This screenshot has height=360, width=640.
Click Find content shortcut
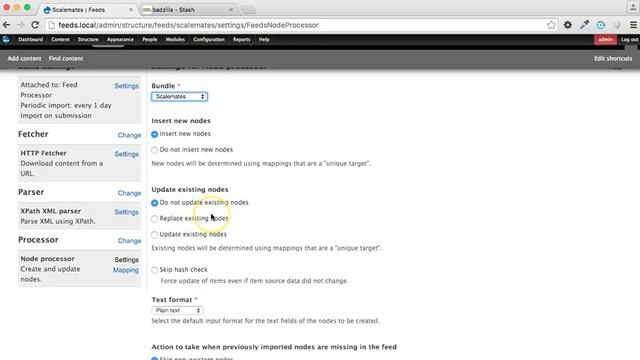pyautogui.click(x=66, y=58)
